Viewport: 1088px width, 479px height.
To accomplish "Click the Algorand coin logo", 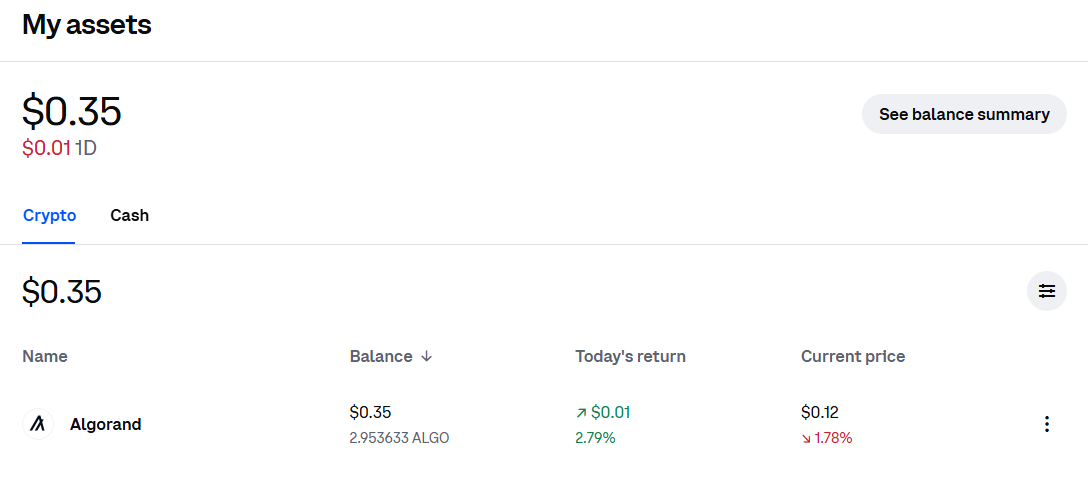I will pos(38,424).
